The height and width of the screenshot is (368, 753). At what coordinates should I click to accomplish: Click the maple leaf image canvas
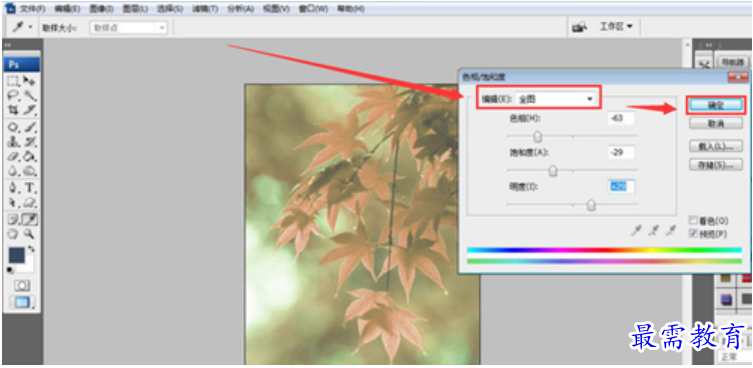click(363, 224)
